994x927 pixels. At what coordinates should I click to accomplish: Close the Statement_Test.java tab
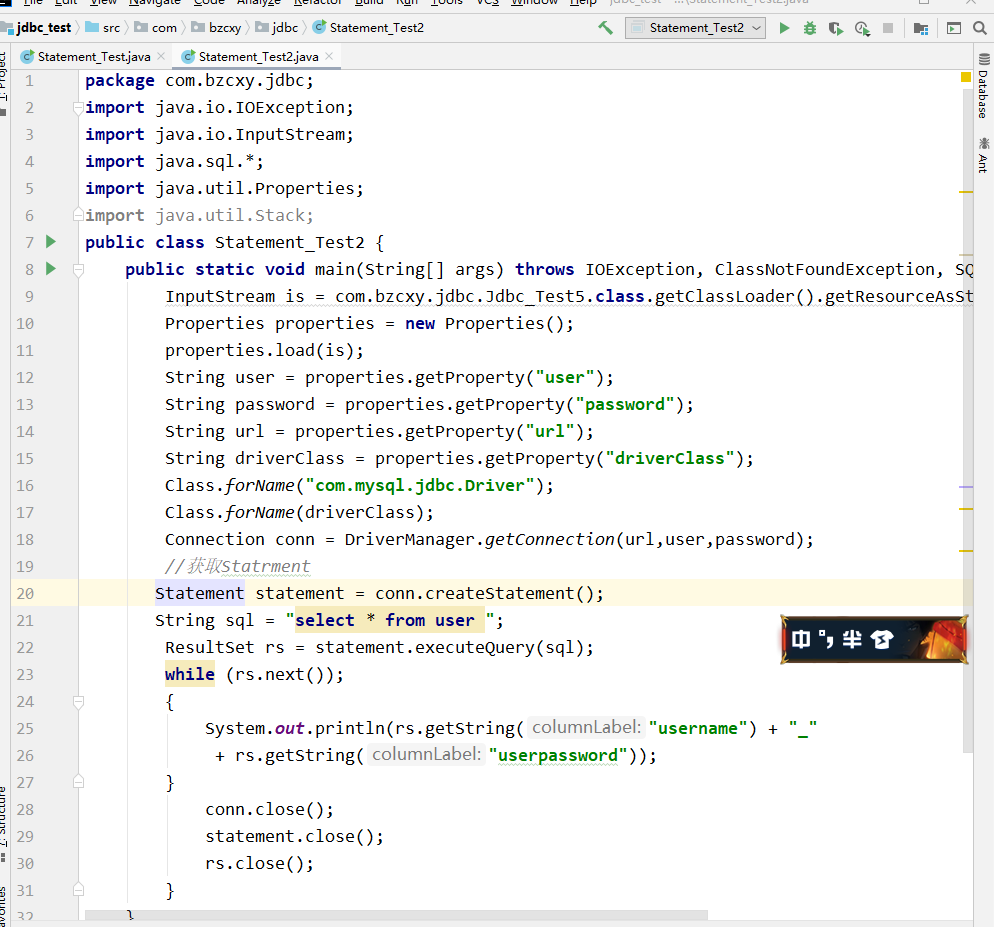pyautogui.click(x=161, y=56)
